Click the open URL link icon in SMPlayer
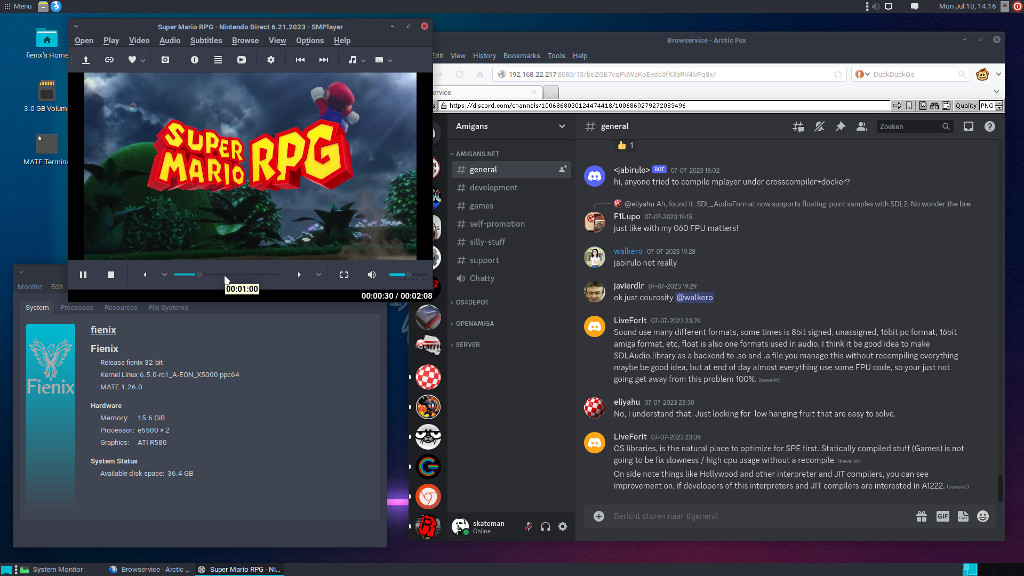Viewport: 1024px width, 576px height. coord(109,60)
